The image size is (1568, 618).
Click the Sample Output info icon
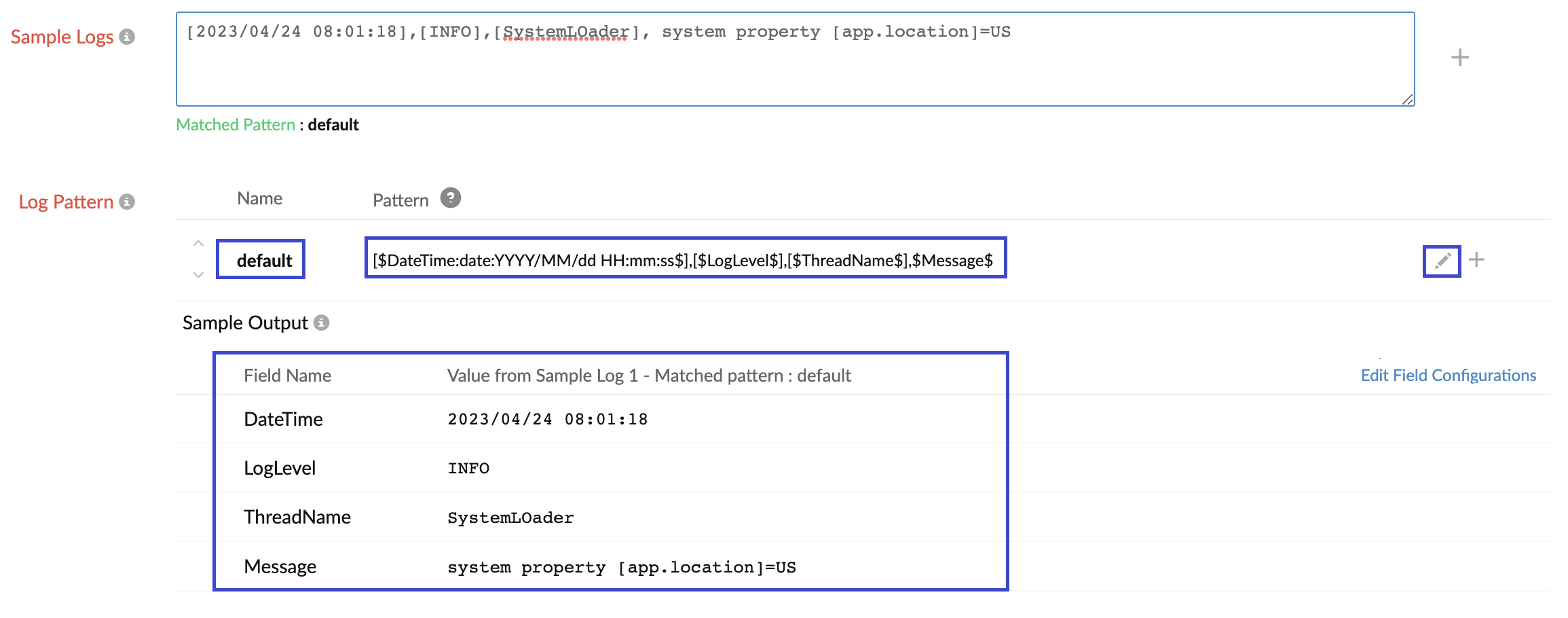322,323
